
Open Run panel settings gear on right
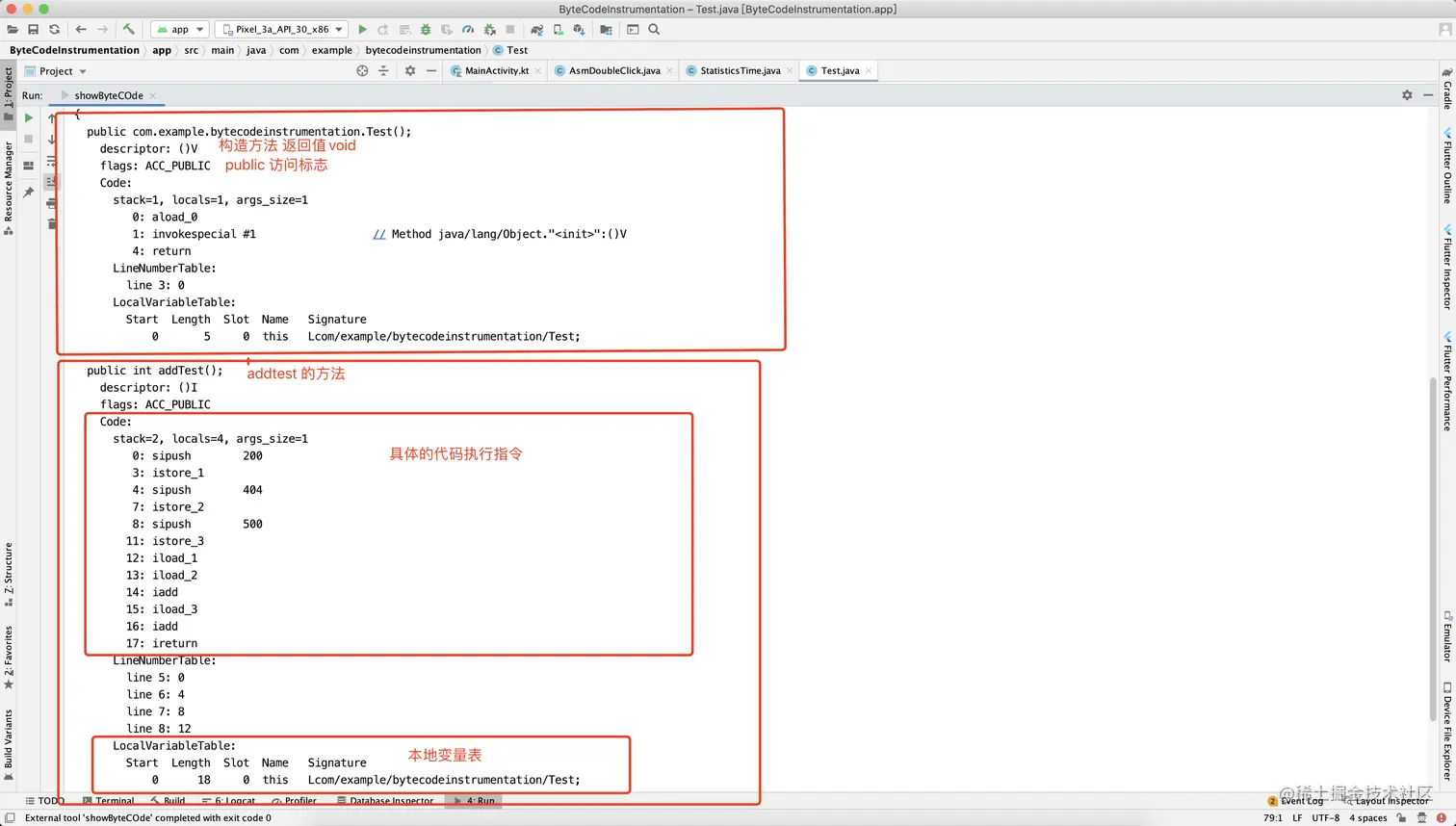(1407, 95)
